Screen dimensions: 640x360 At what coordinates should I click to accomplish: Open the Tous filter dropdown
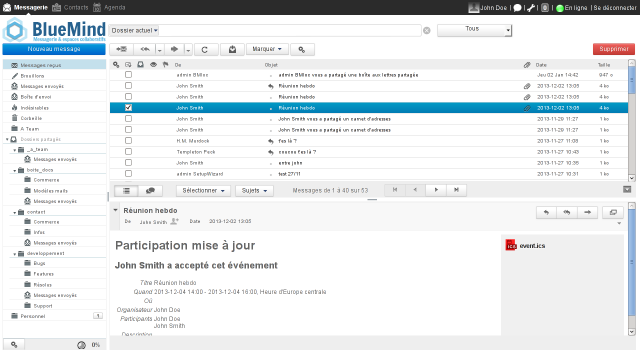(474, 30)
